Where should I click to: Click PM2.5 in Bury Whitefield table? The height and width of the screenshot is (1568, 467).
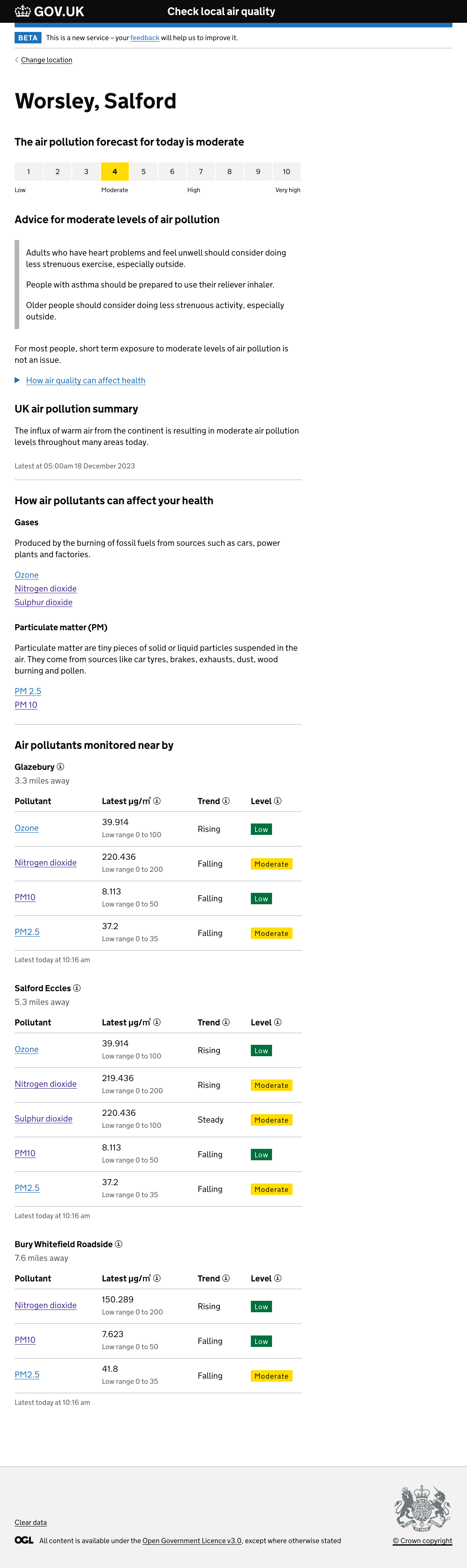click(x=27, y=1375)
